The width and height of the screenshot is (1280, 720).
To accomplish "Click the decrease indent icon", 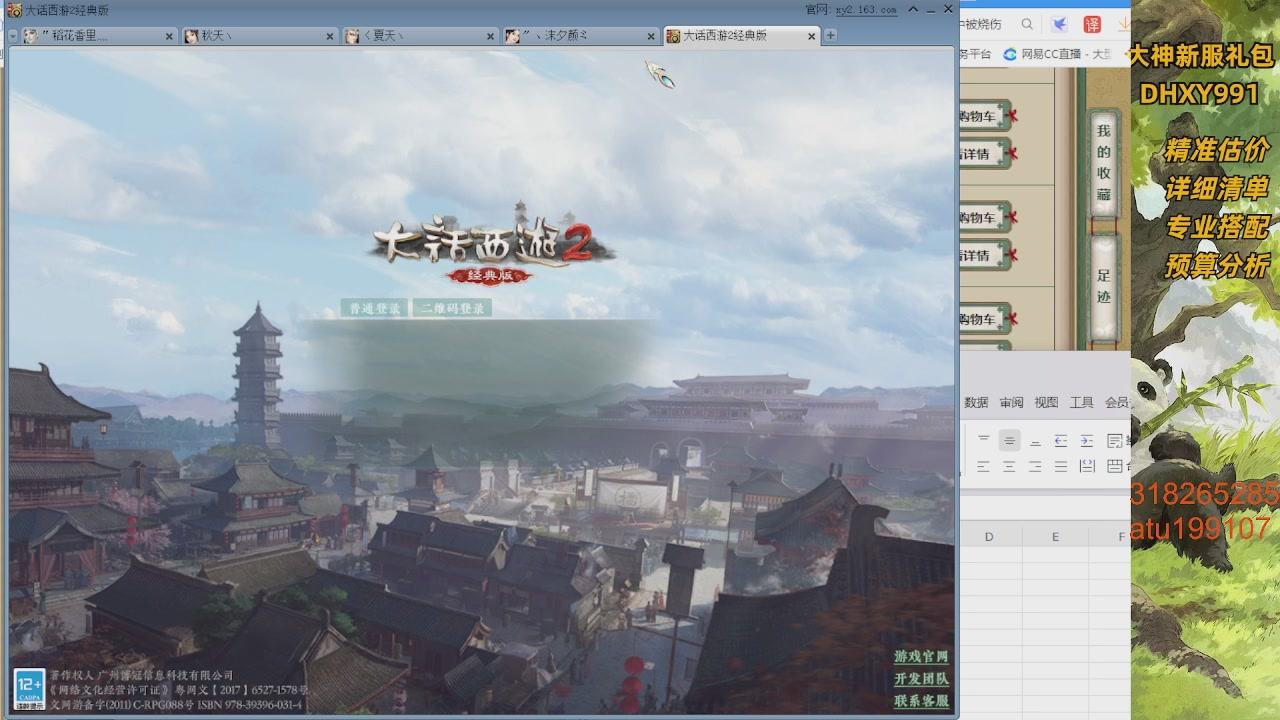I will (1061, 440).
